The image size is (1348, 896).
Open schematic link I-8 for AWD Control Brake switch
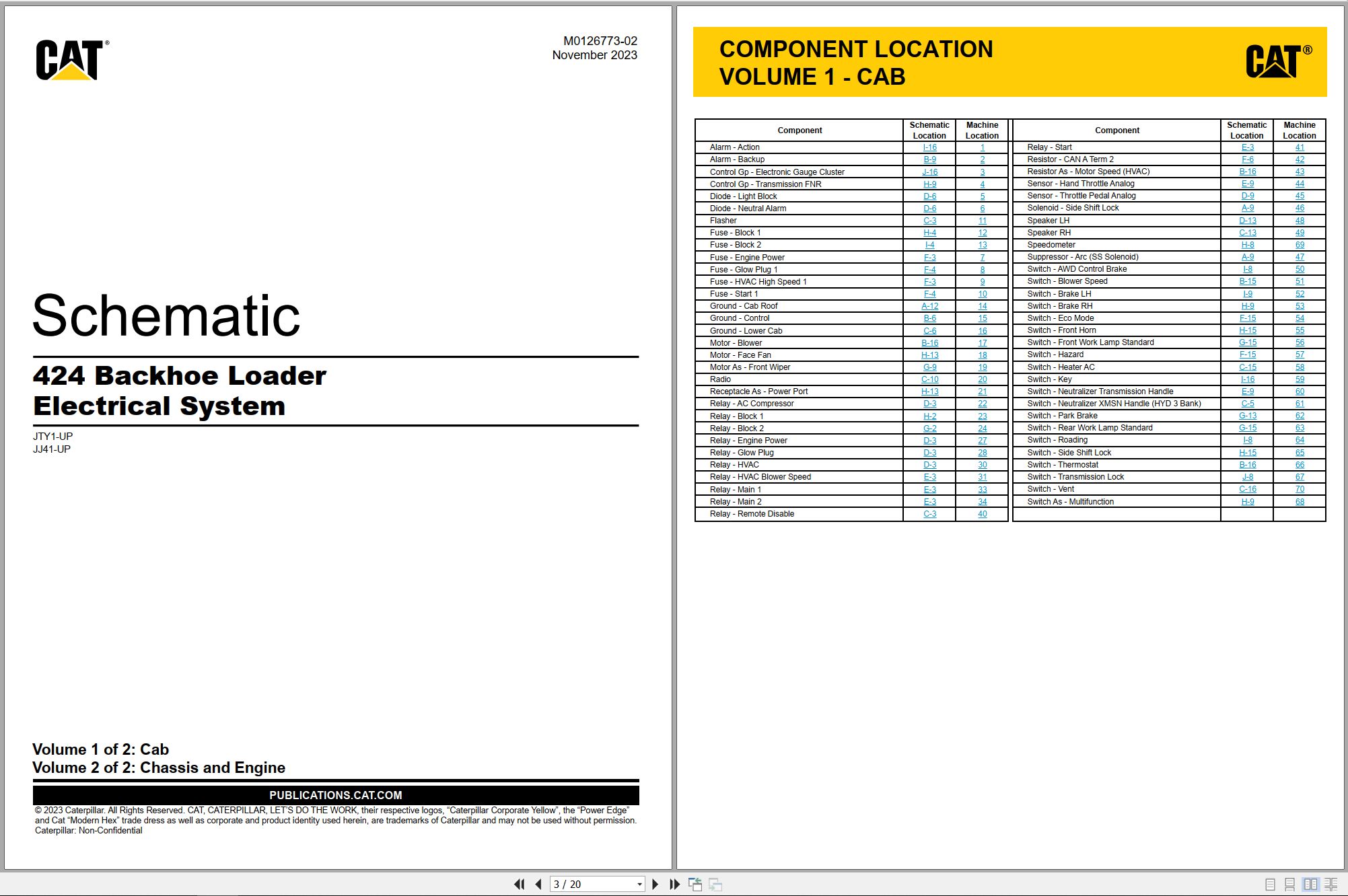(x=1247, y=269)
